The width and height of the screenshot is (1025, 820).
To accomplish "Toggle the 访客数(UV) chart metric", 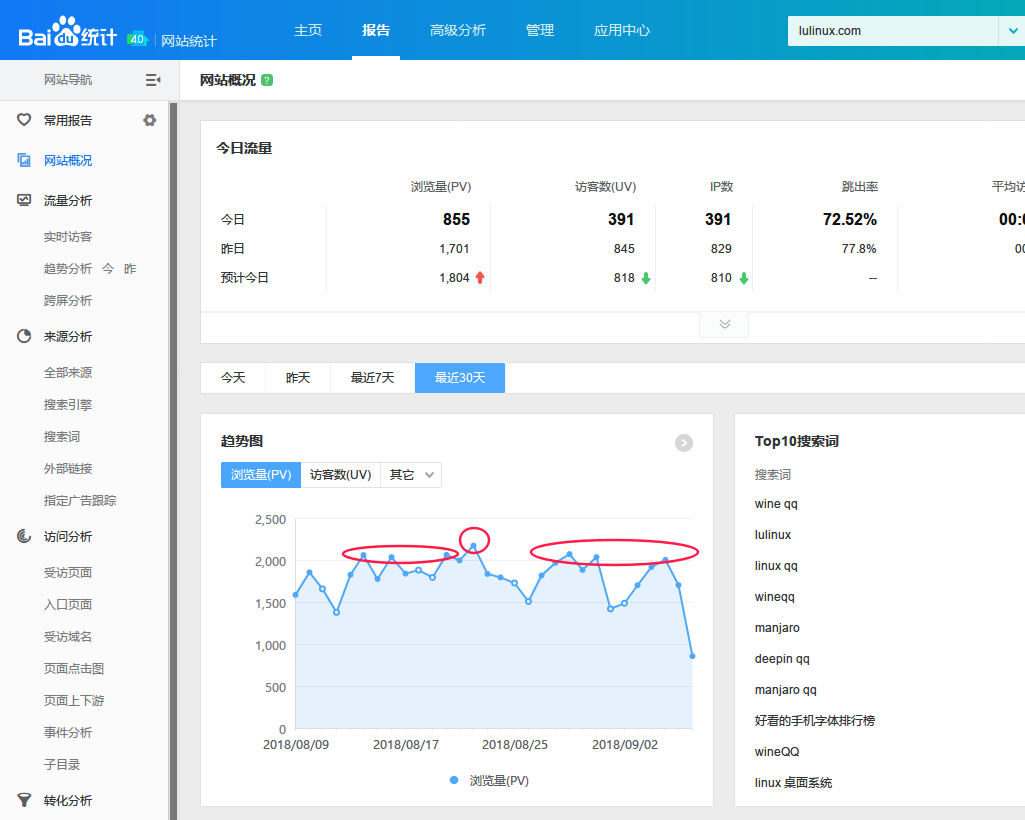I will (x=341, y=475).
